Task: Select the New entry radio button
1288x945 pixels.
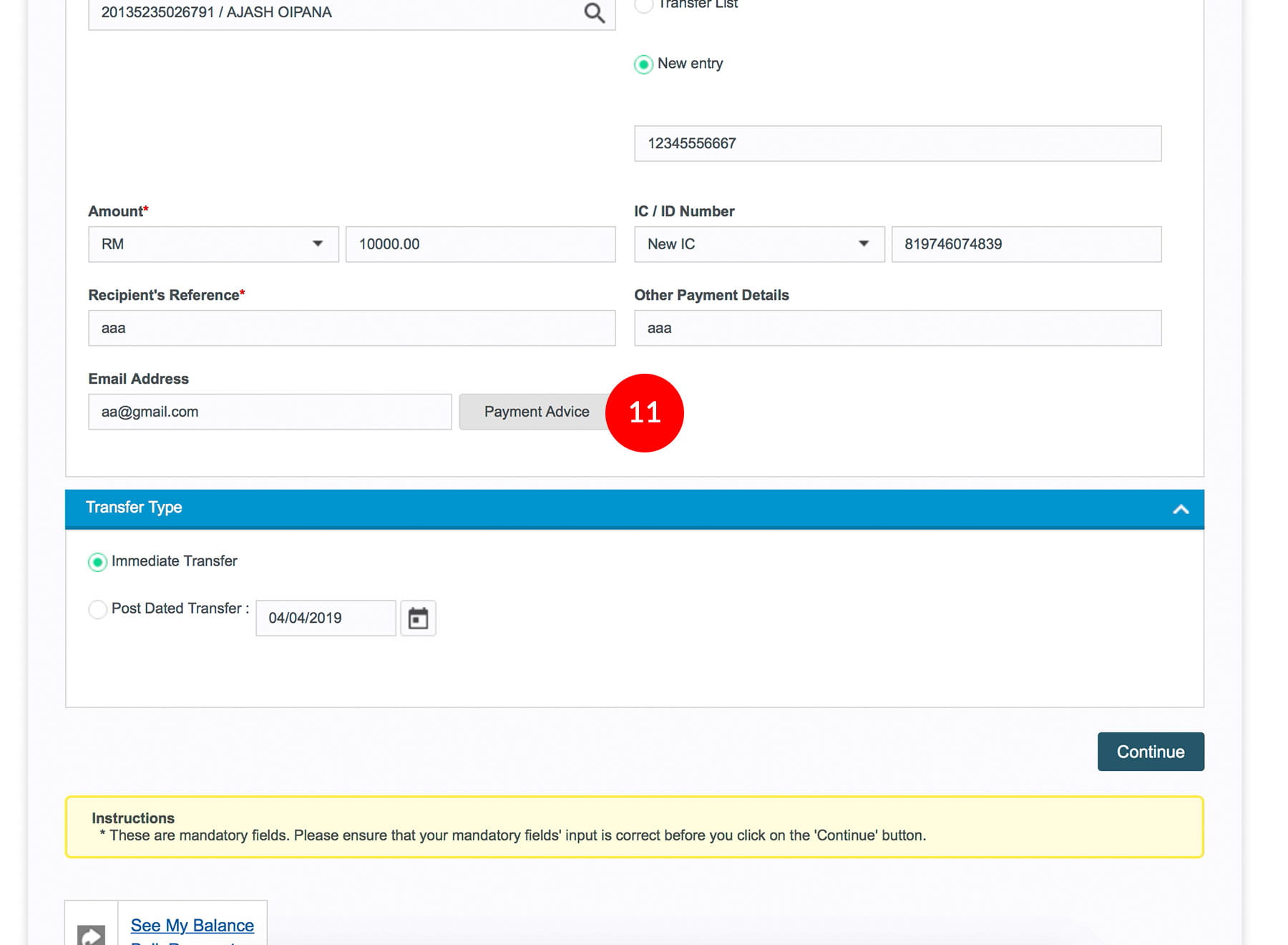Action: tap(644, 64)
